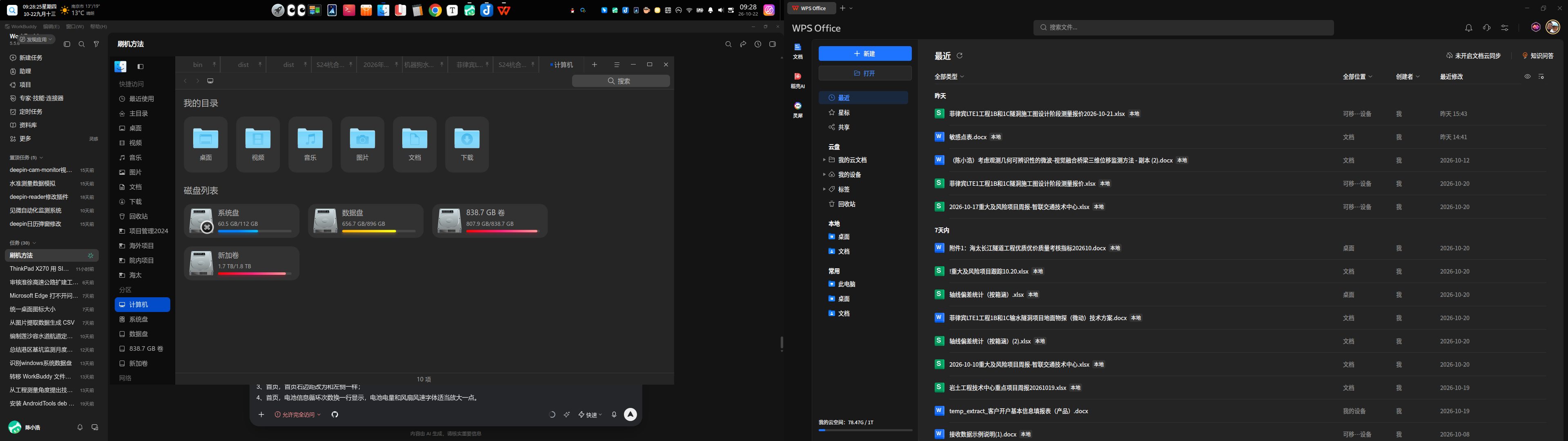Click the filter funnel icon in WorkBuddy sidebar
The image size is (1568, 441).
coord(96,44)
